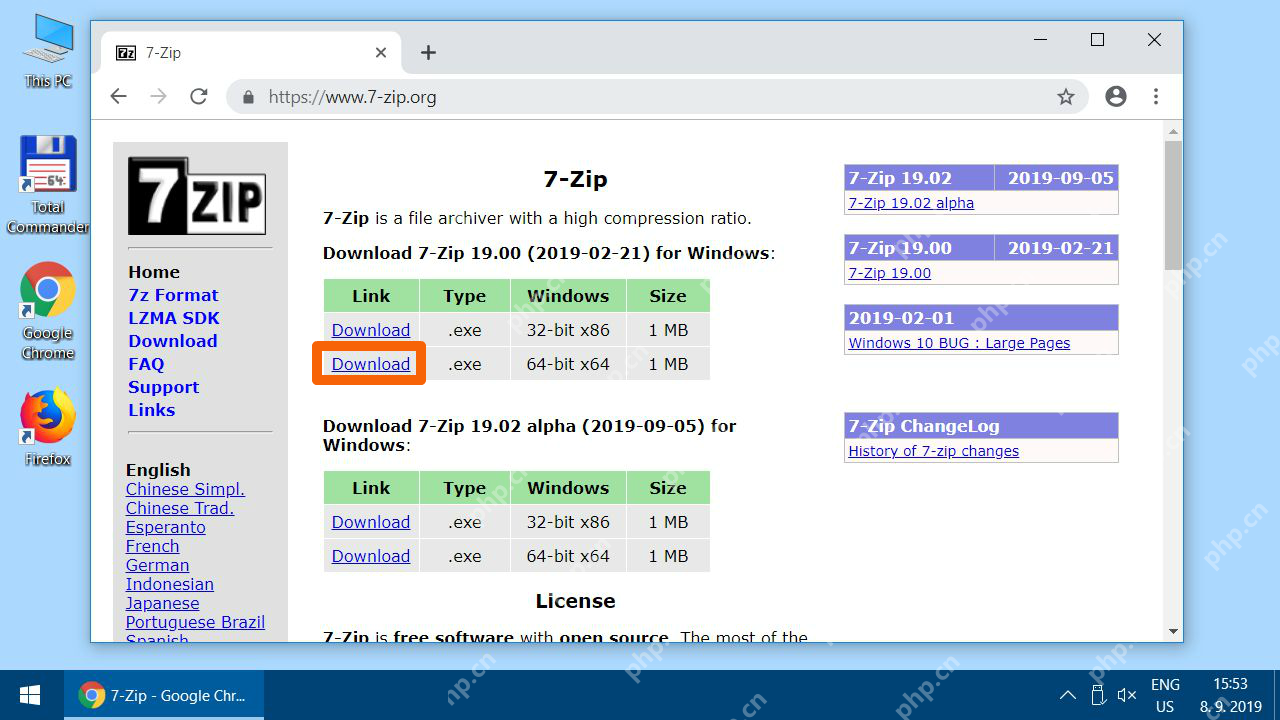Click the page scrollbar down arrow

pos(1173,632)
